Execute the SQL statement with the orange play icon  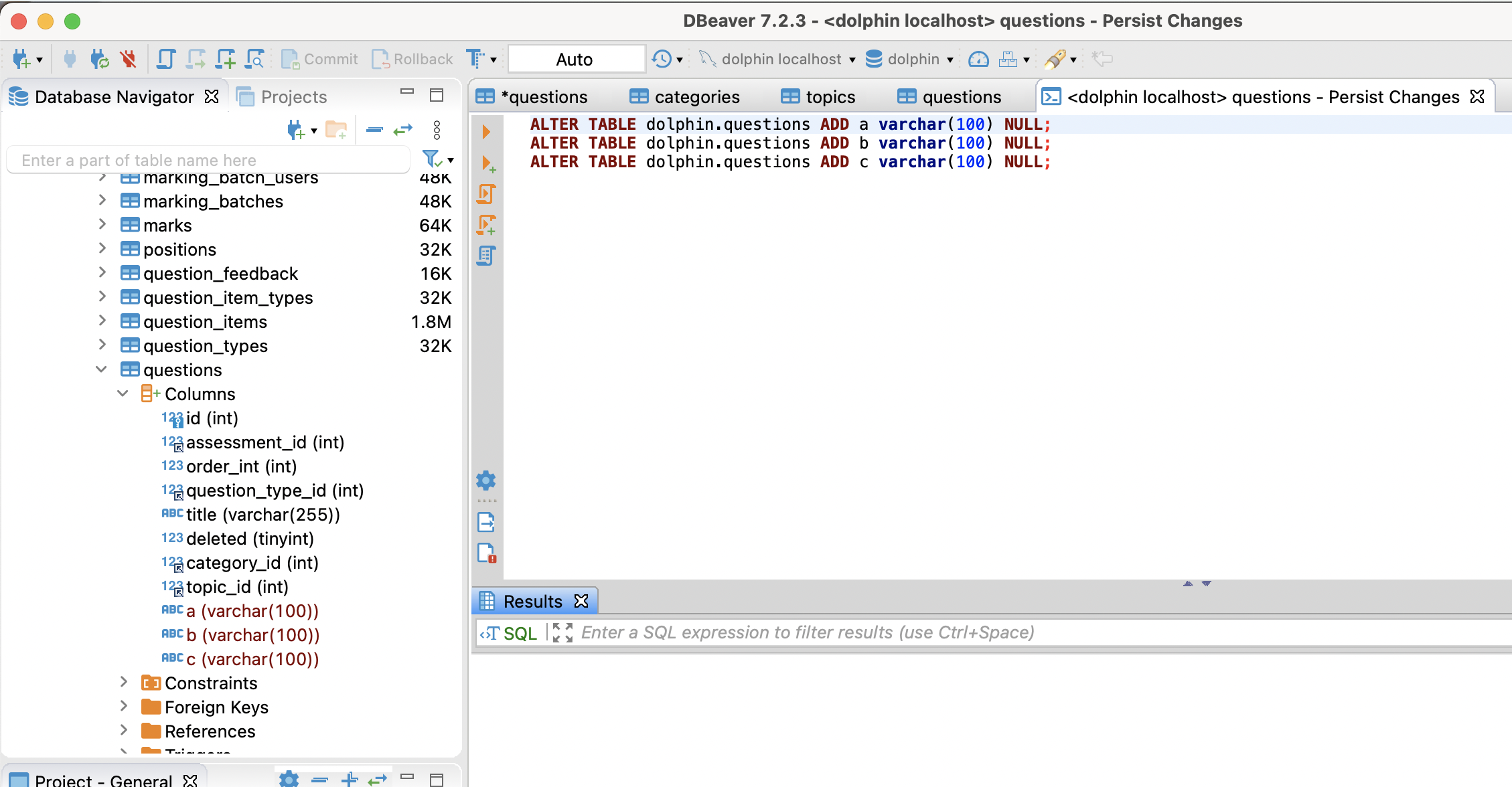pyautogui.click(x=487, y=131)
